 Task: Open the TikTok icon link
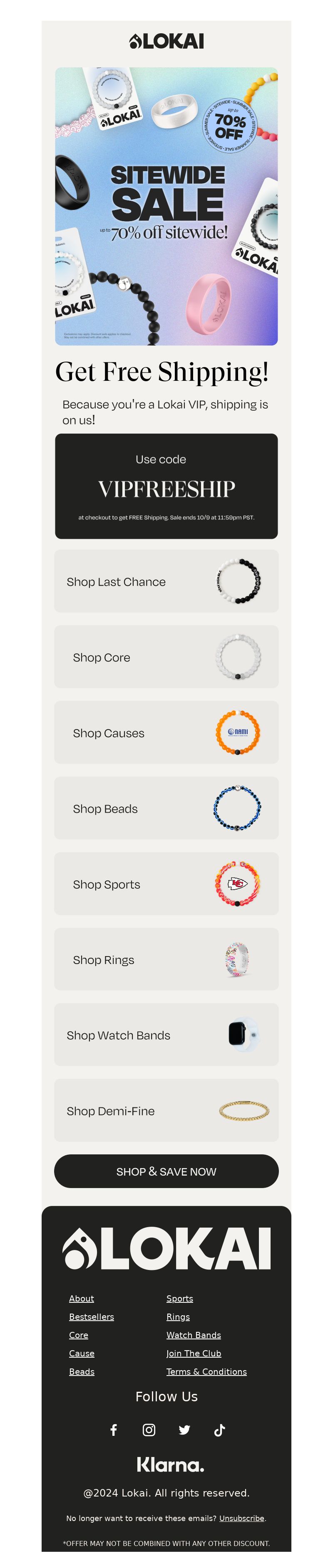[x=219, y=1430]
